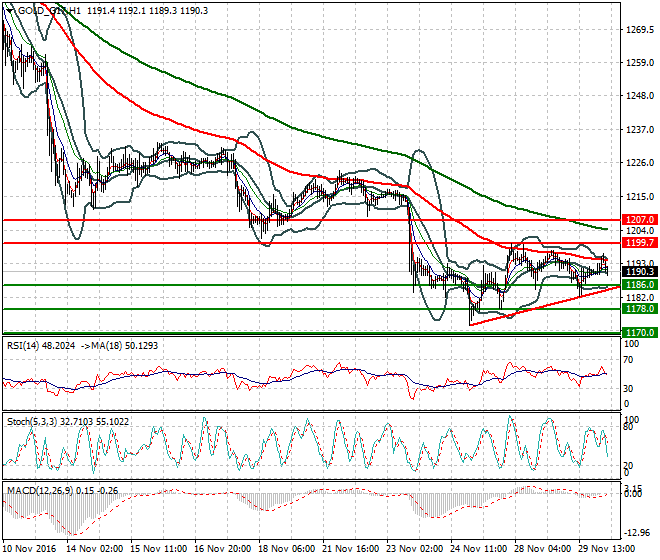Click the 1237.0 price axis value
This screenshot has width=660, height=560.
pos(640,130)
